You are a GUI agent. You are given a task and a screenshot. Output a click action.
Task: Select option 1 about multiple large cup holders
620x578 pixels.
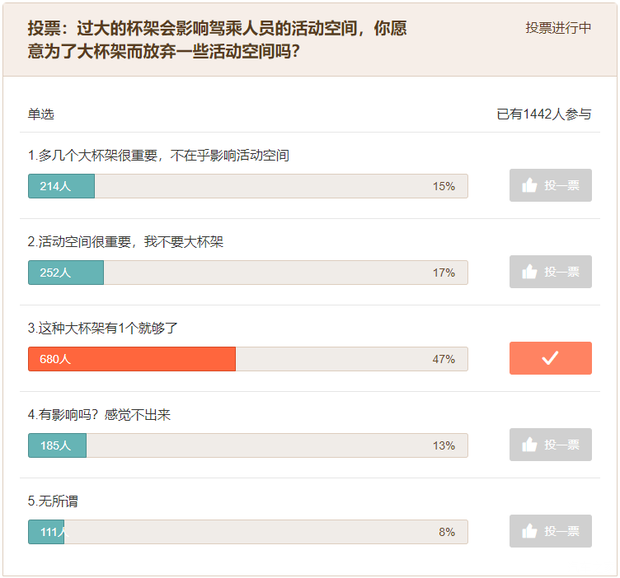coord(158,155)
